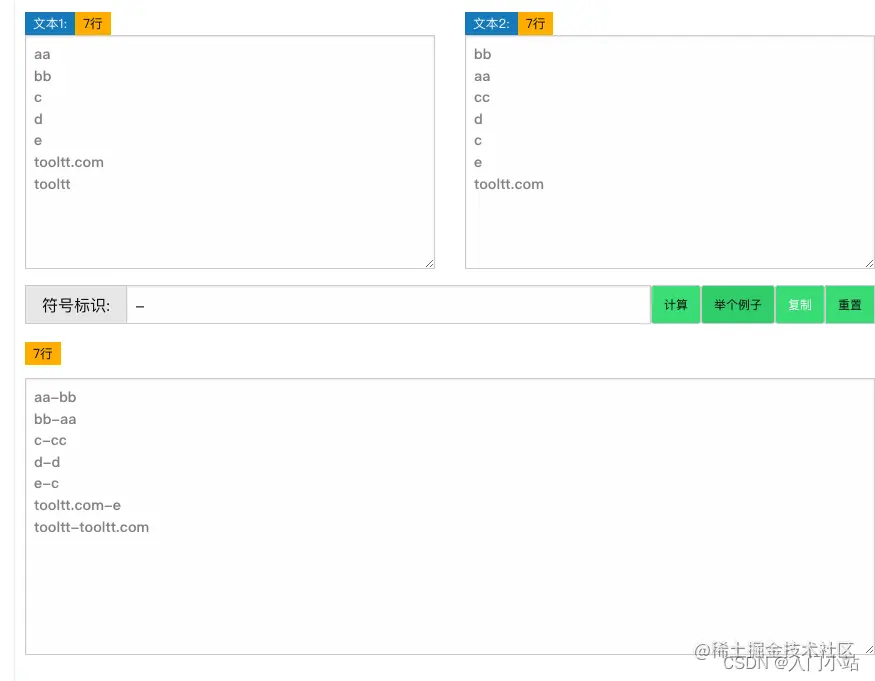Click the 7行 badge above the result box
Image resolution: width=875 pixels, height=681 pixels.
(x=43, y=353)
